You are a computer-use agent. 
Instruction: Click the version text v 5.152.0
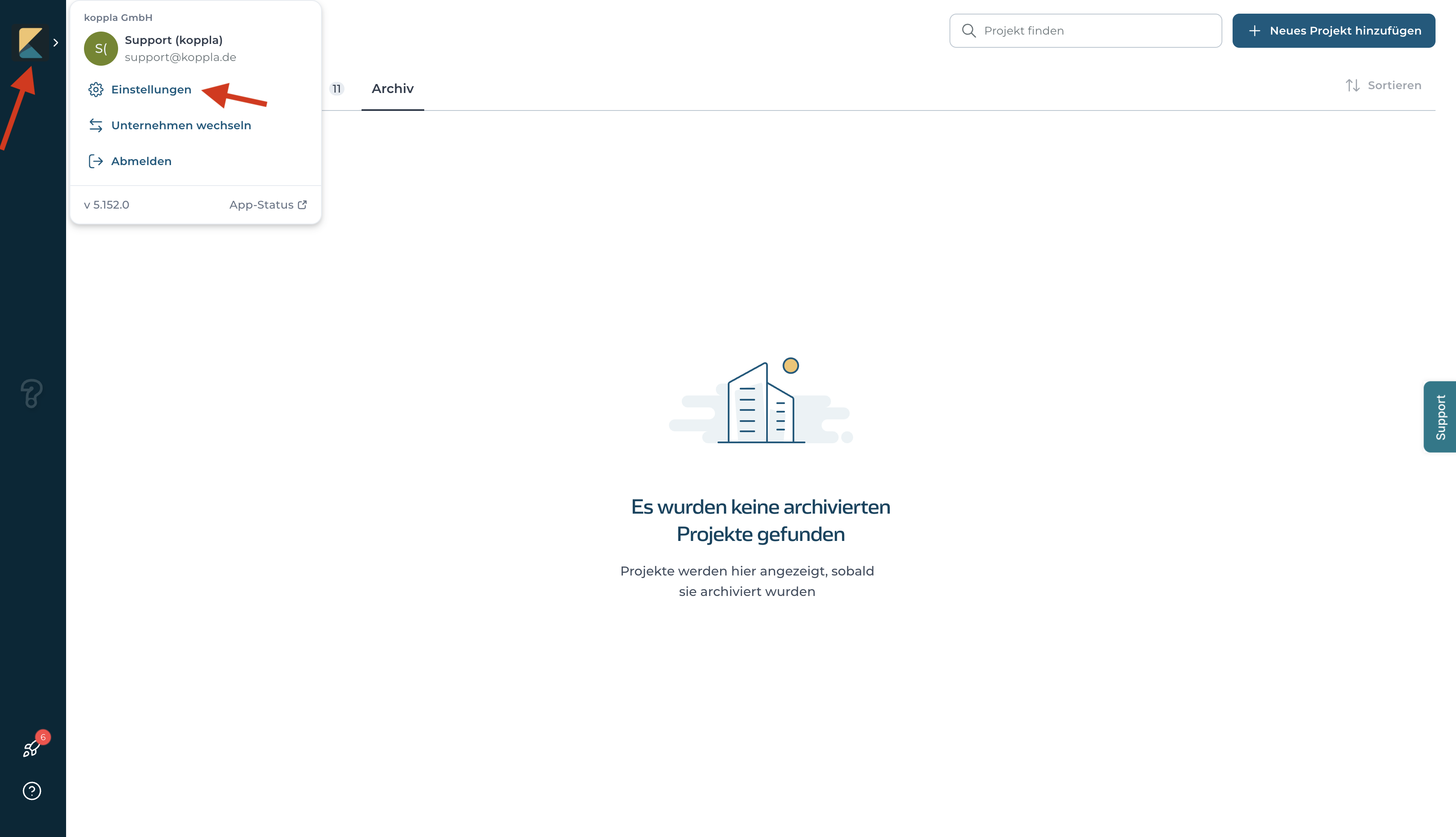107,205
